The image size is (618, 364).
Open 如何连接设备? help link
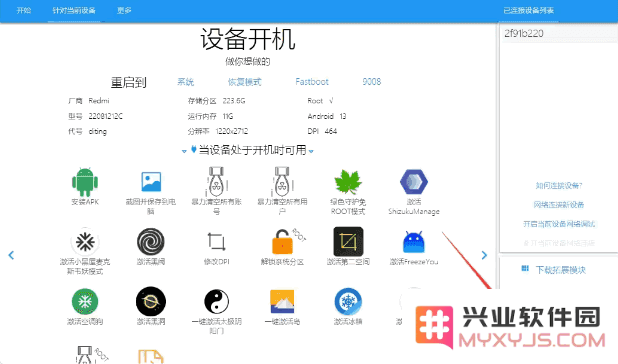click(x=559, y=186)
